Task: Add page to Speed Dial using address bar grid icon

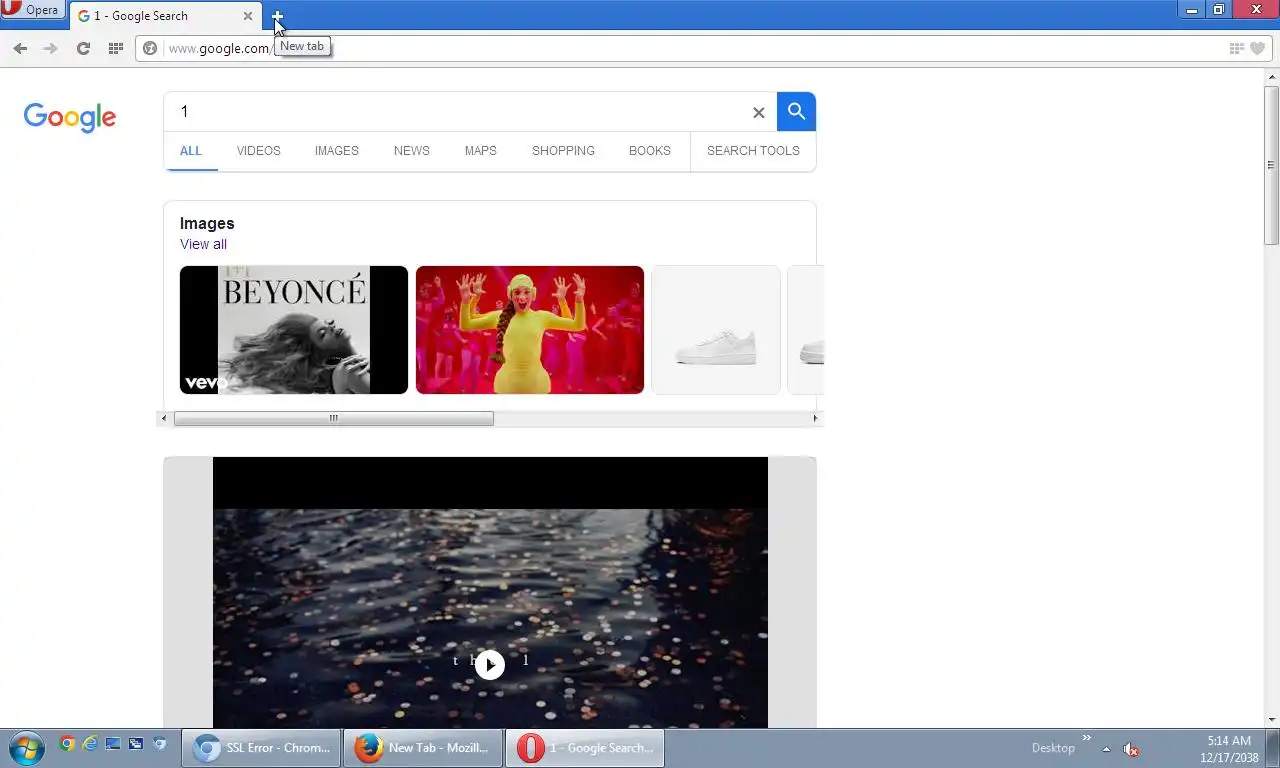Action: coord(1237,48)
